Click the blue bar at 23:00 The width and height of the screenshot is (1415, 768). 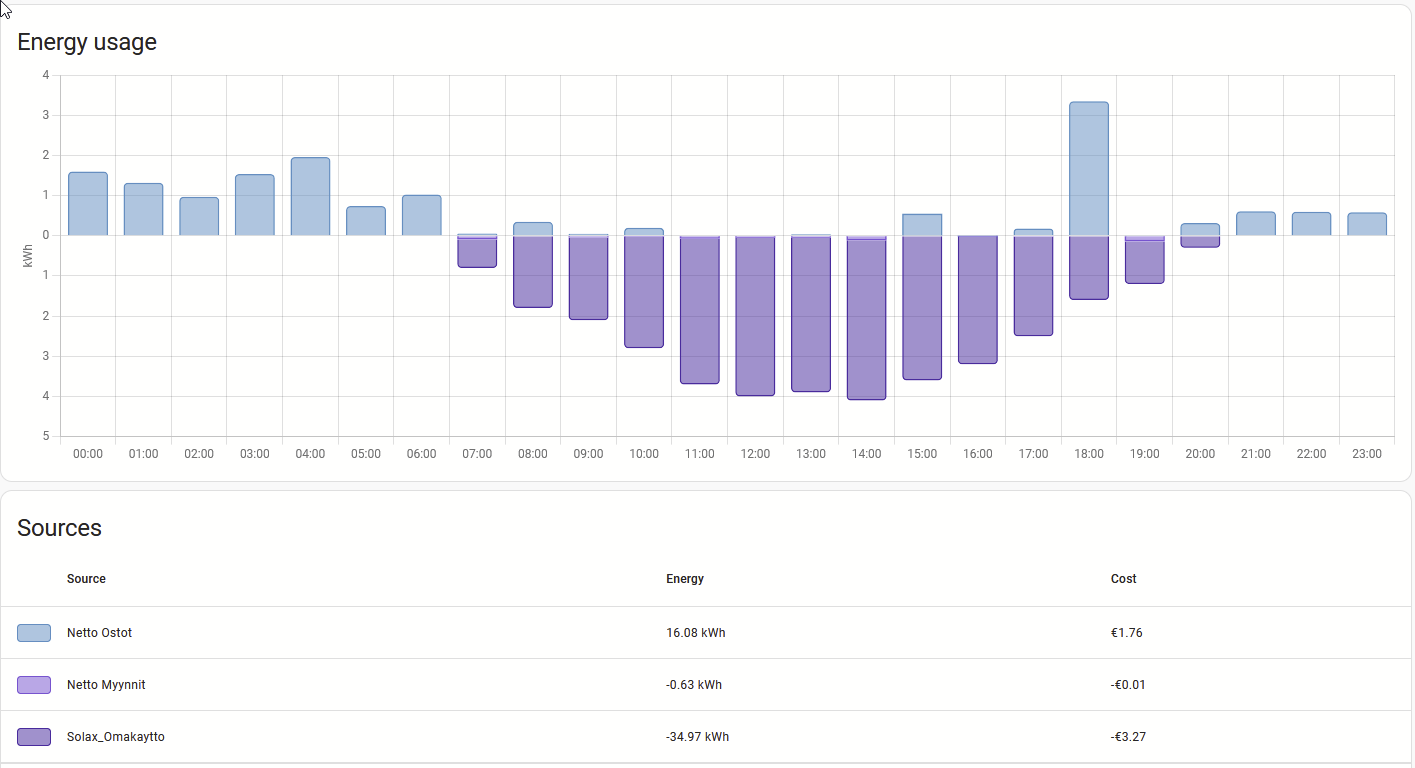1366,224
